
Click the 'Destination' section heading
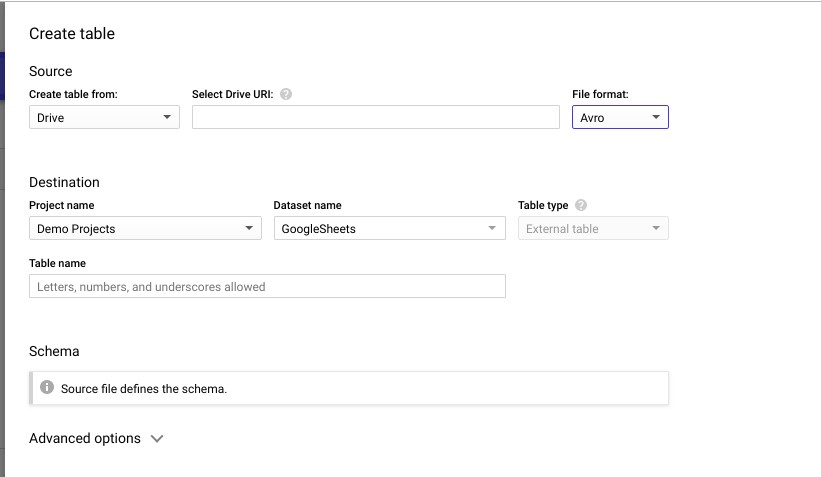pos(64,183)
